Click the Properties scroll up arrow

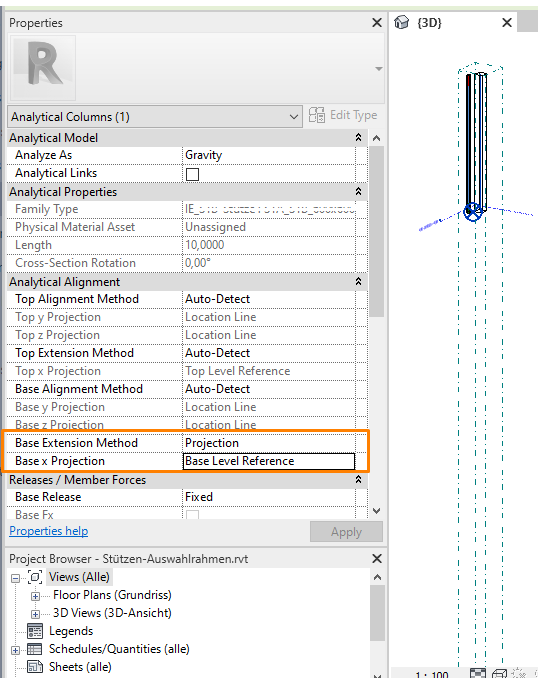(x=376, y=138)
